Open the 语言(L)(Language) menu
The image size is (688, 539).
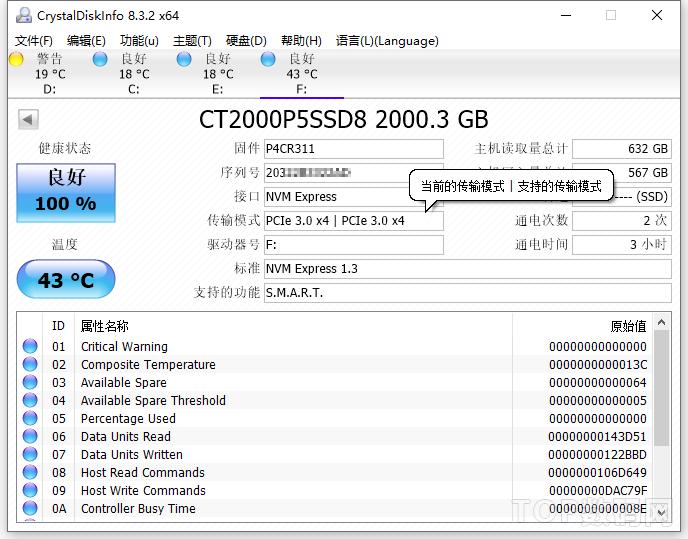(387, 41)
